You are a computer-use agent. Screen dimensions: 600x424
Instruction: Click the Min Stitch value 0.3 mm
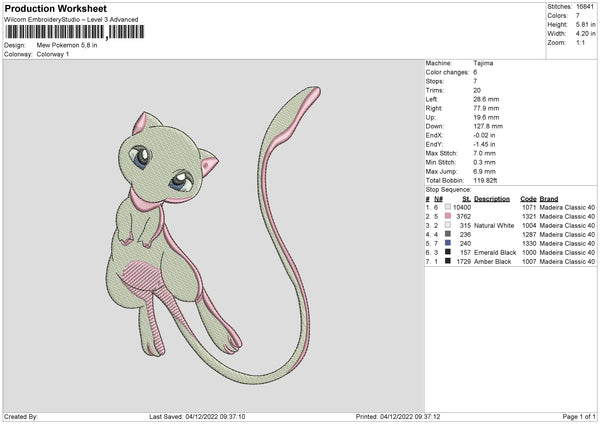coord(484,163)
